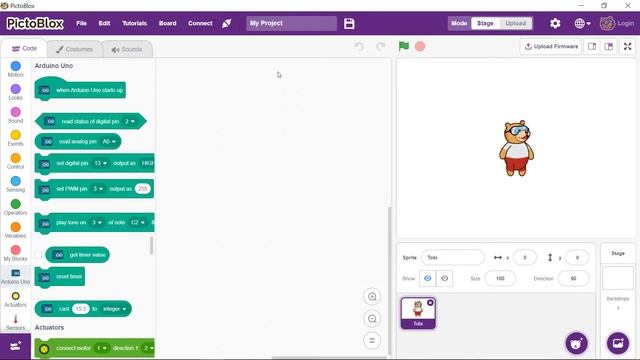This screenshot has width=640, height=360.
Task: Show the sprite with eye icon
Action: tap(427, 278)
